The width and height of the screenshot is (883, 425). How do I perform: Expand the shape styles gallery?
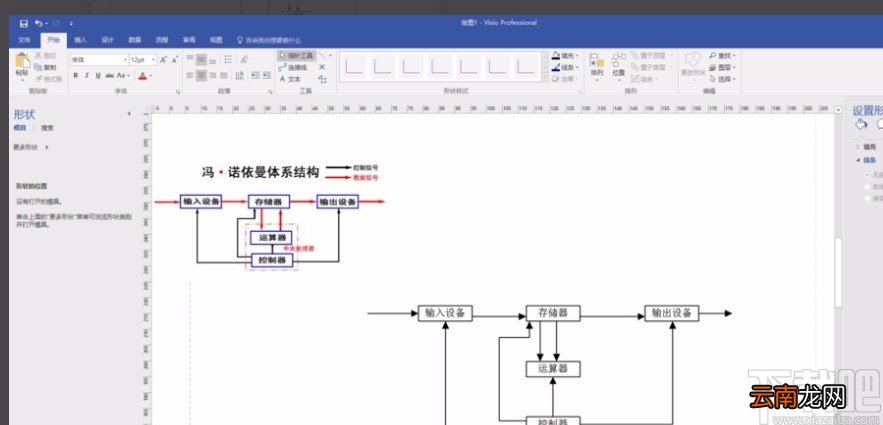pyautogui.click(x=545, y=79)
